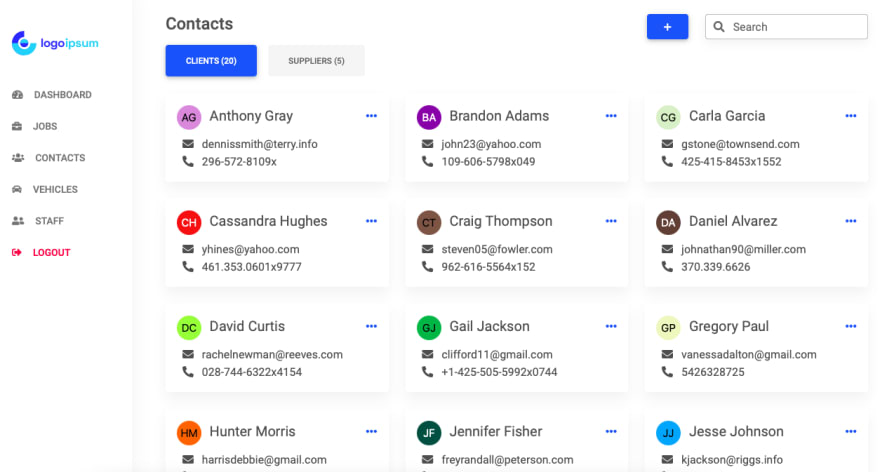Open the more options for Carla Garcia

click(851, 116)
